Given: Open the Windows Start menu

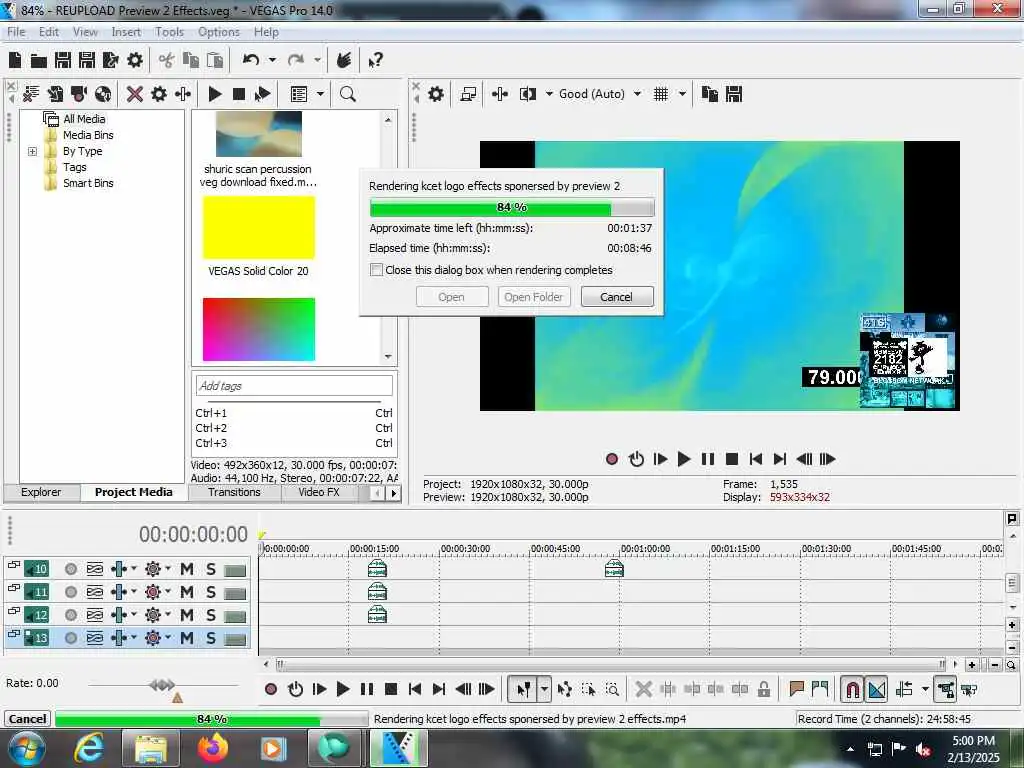Looking at the screenshot, I should pyautogui.click(x=26, y=748).
